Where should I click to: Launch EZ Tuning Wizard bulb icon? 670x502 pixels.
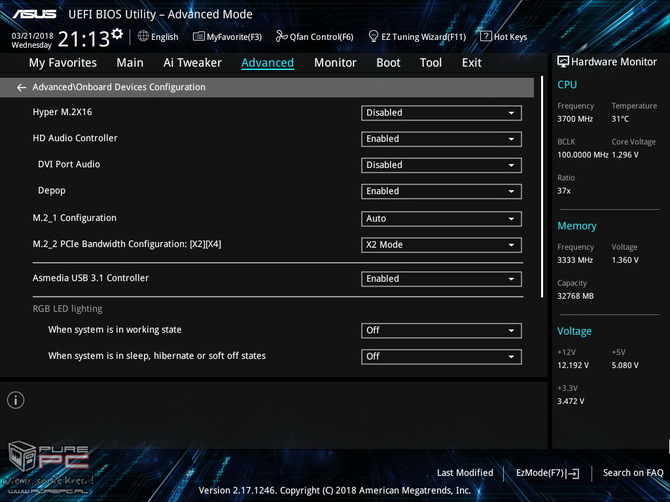(x=373, y=36)
